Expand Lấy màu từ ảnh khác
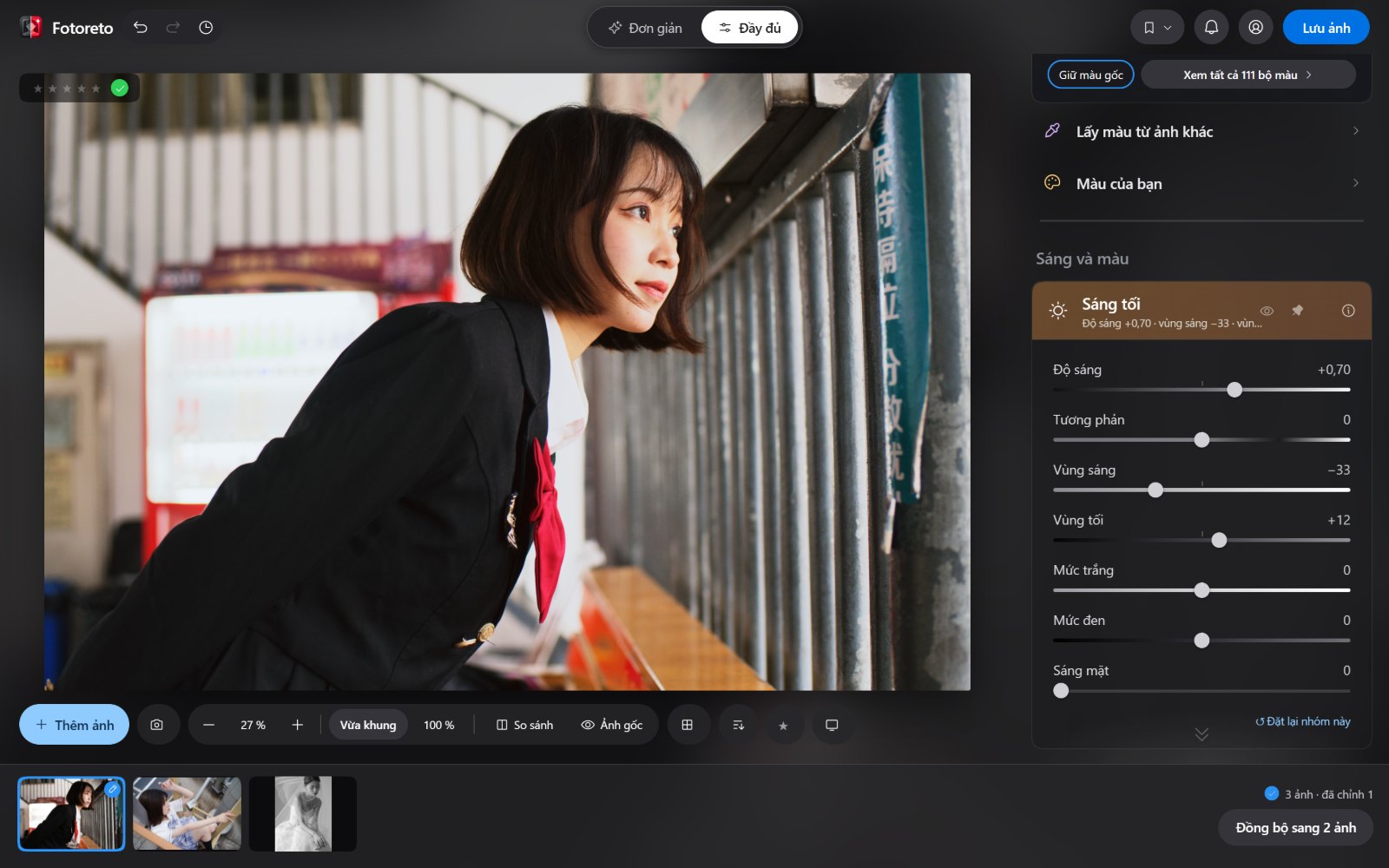This screenshot has height=868, width=1389. coord(1201,132)
